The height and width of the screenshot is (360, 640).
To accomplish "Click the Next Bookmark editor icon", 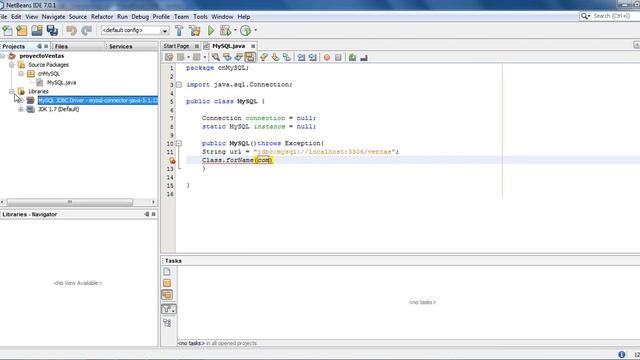I will pyautogui.click(x=276, y=58).
